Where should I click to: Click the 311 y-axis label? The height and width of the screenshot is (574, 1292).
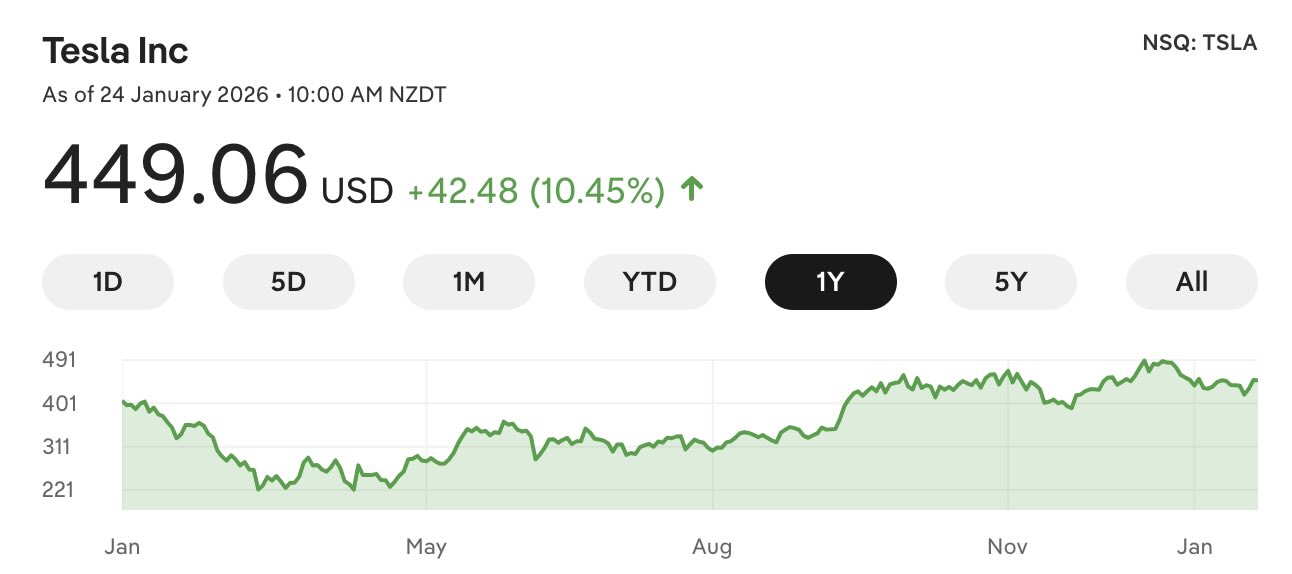59,447
